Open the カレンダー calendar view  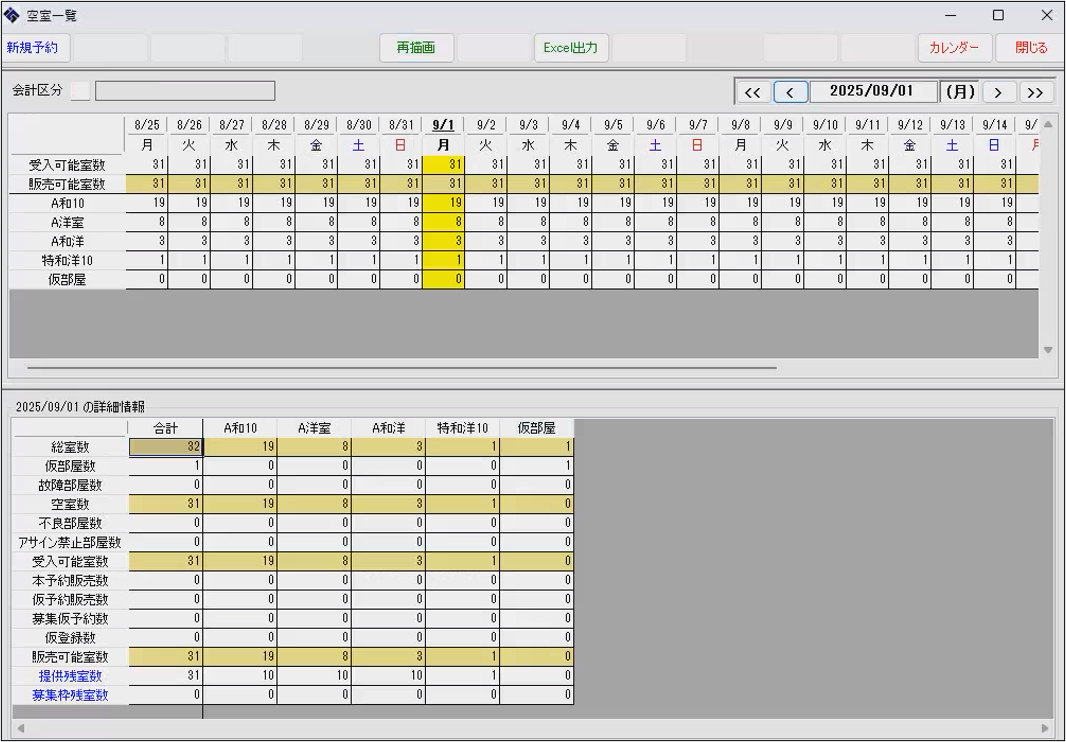click(x=954, y=48)
